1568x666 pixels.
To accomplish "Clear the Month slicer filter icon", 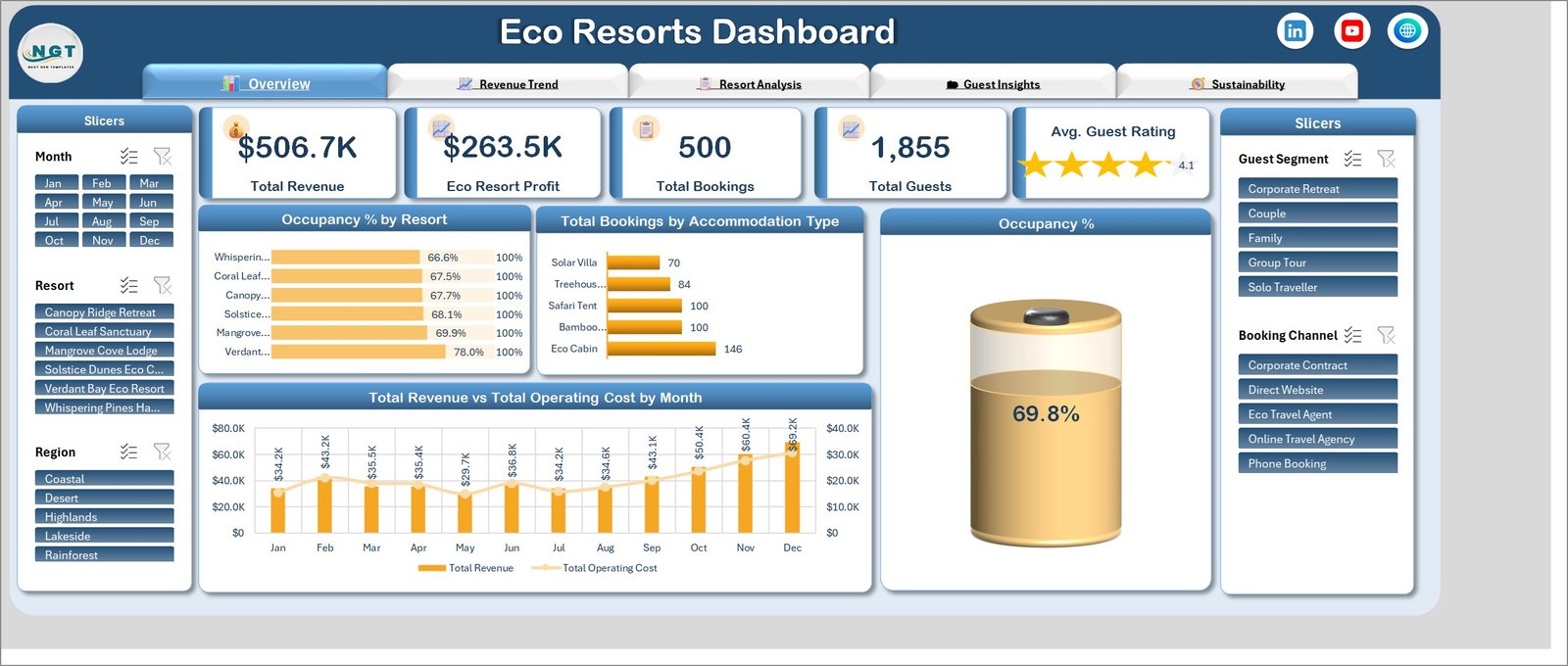I will tap(163, 157).
